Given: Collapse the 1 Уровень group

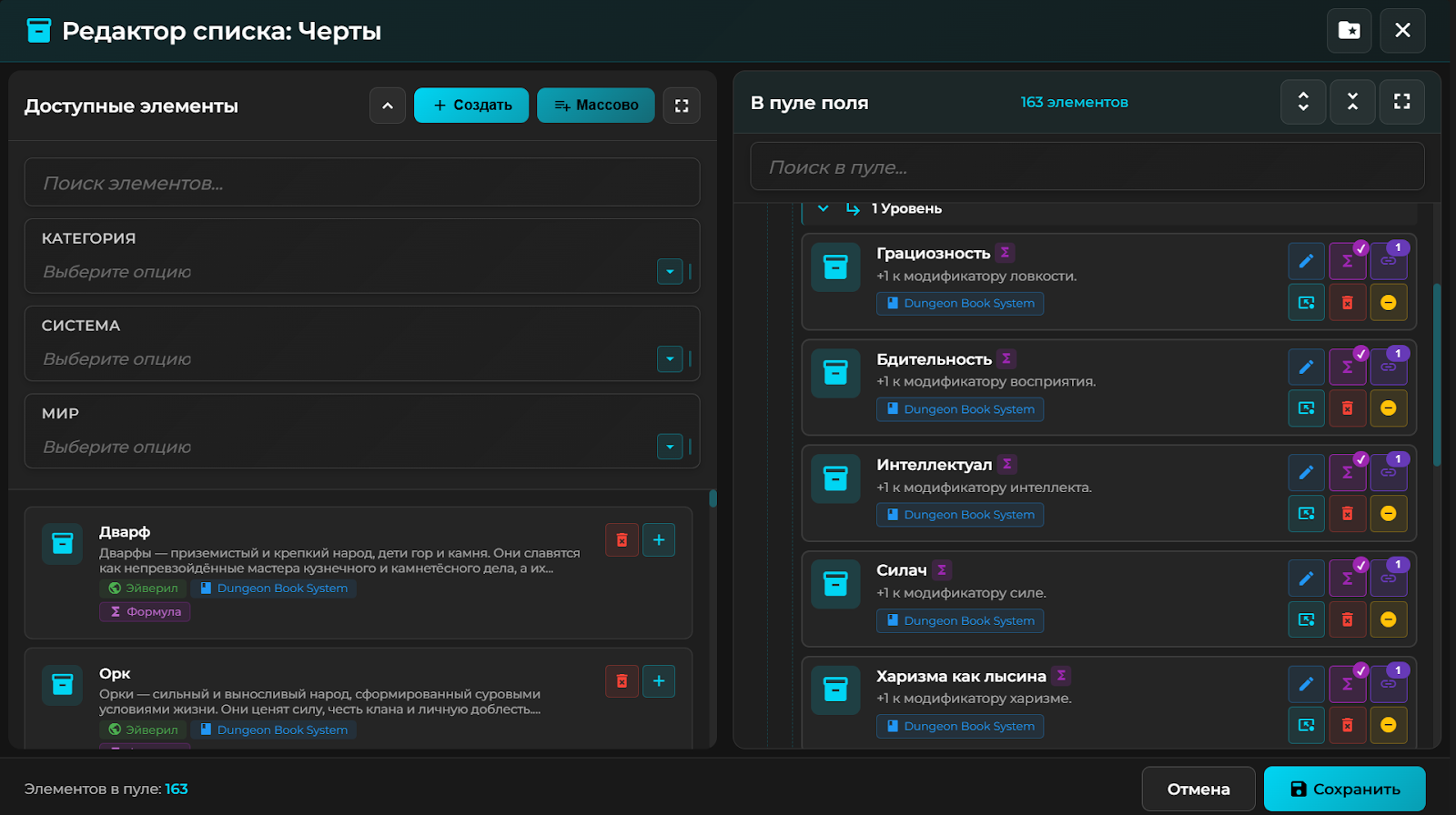Looking at the screenshot, I should click(824, 209).
